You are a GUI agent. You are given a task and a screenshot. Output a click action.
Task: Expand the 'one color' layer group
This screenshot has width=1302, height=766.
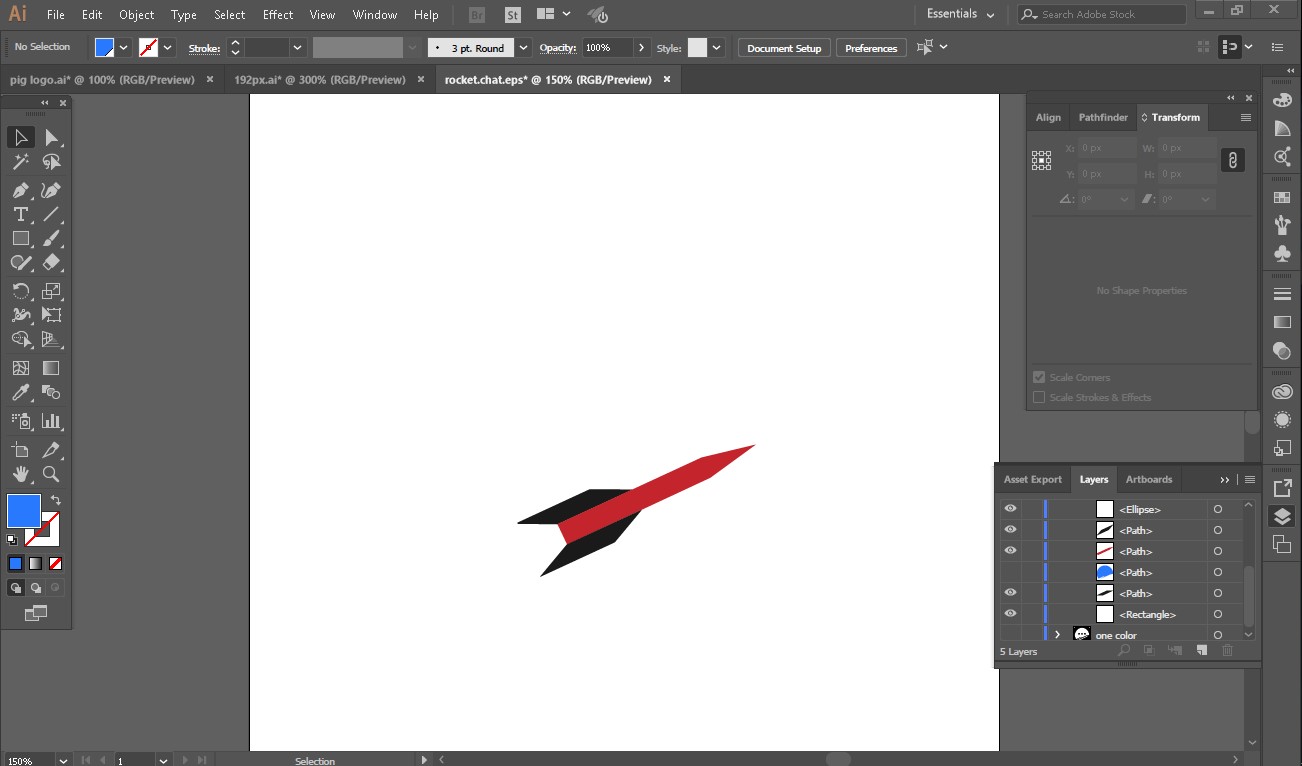1057,635
